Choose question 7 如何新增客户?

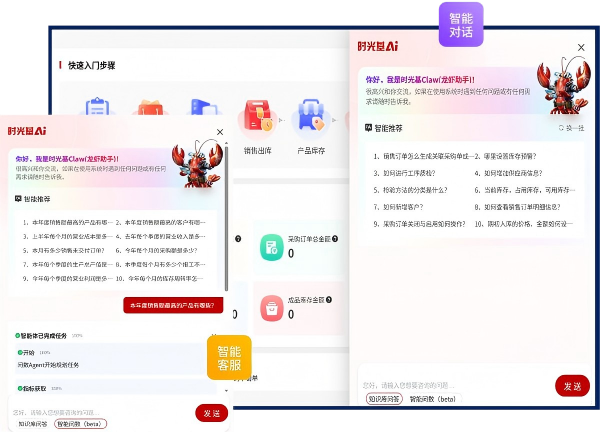click(398, 207)
